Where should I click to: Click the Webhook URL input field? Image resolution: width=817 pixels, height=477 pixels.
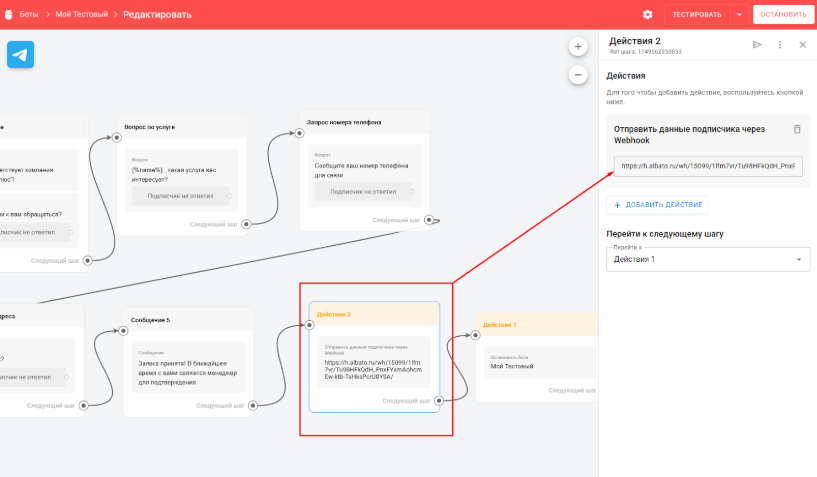click(707, 166)
